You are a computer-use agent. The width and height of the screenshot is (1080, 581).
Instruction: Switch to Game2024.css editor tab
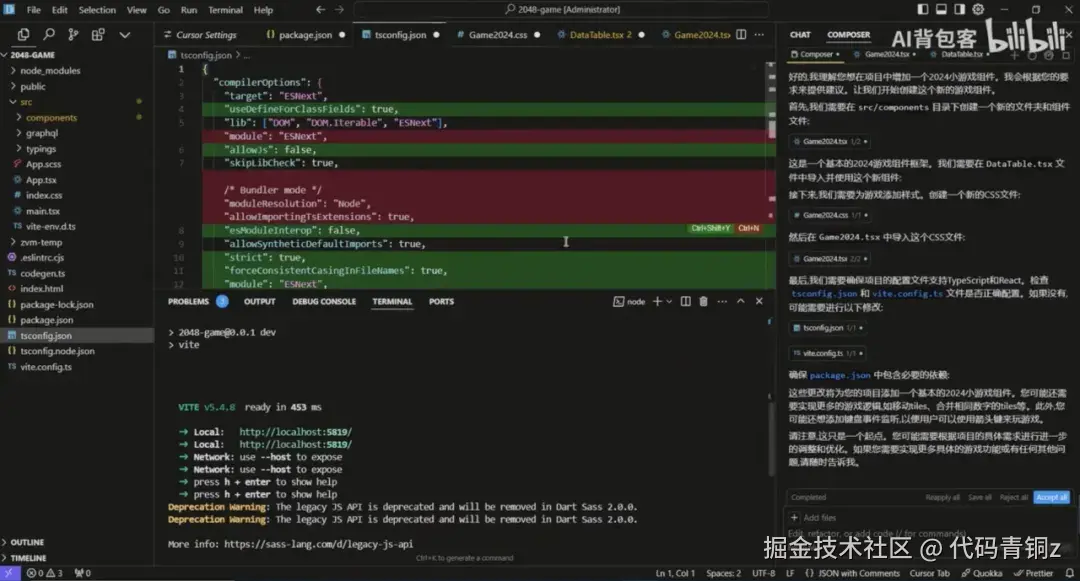tap(497, 34)
